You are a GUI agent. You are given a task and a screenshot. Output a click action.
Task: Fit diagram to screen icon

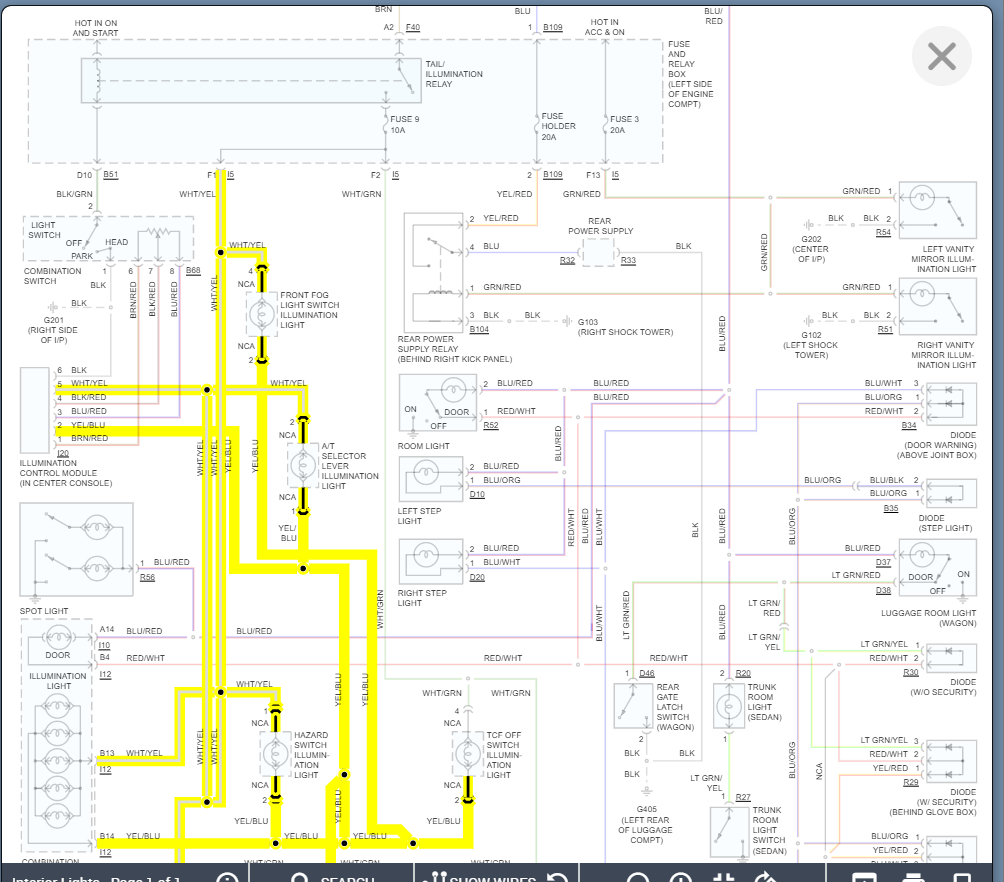tap(723, 878)
